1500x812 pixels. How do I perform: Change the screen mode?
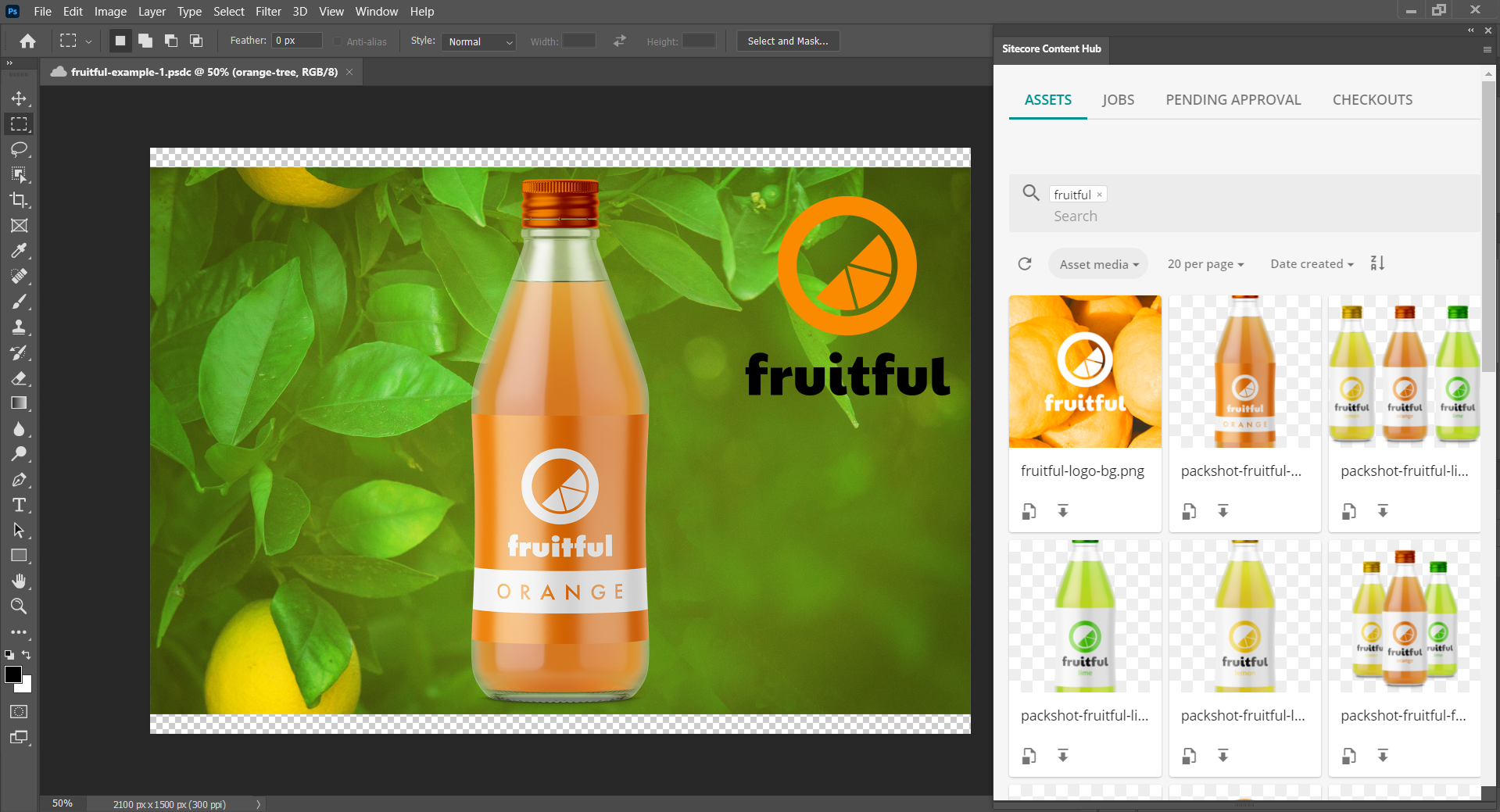[x=19, y=737]
